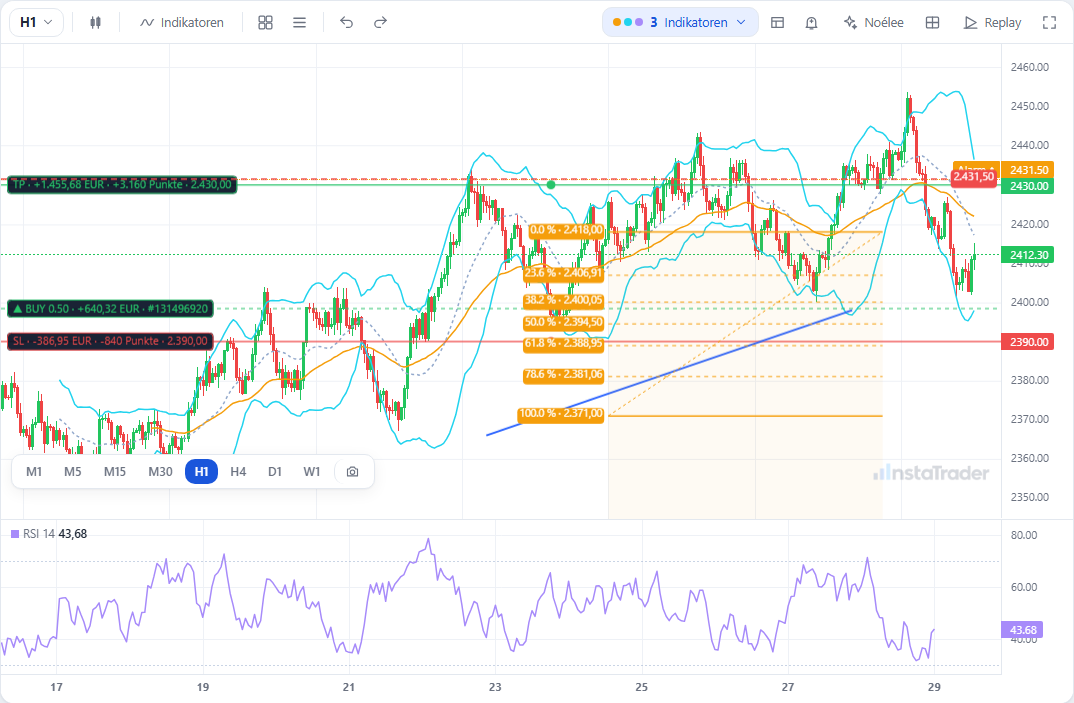
Task: Change the candlestick chart type
Action: 95,23
